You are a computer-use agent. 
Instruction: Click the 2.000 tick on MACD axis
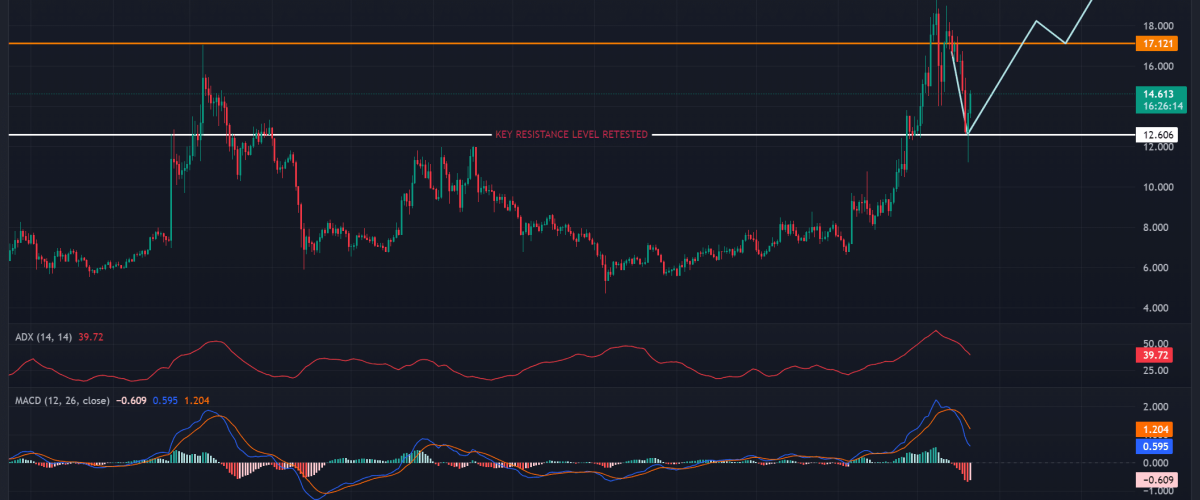tap(1158, 407)
